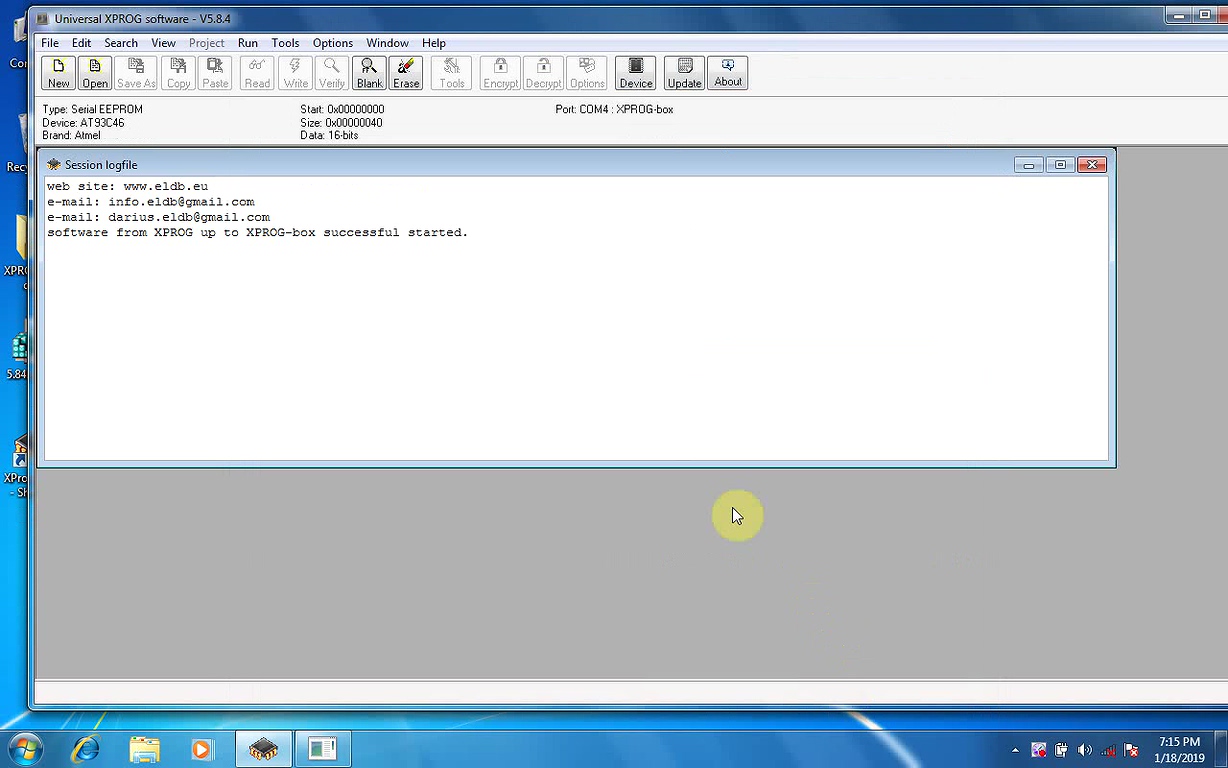The width and height of the screenshot is (1228, 768).
Task: Click the greyed Save As toolbar icon
Action: point(136,73)
